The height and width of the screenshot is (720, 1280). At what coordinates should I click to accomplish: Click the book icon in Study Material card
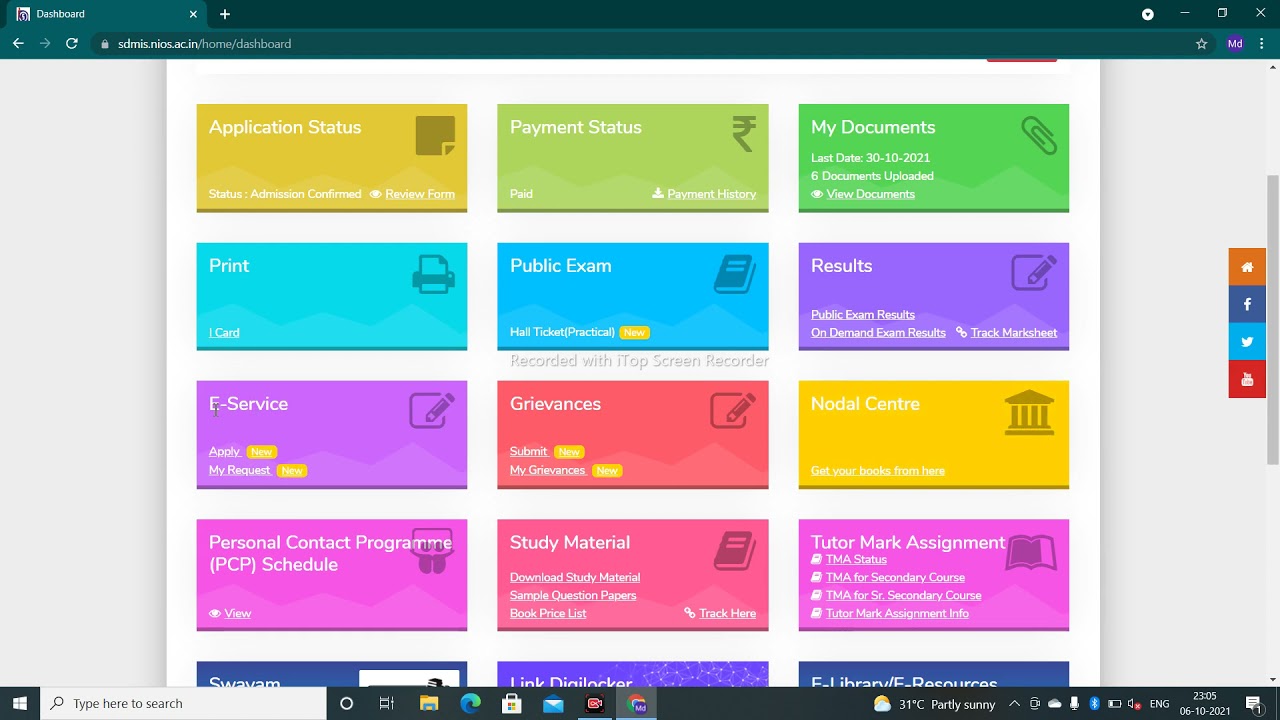click(x=735, y=551)
